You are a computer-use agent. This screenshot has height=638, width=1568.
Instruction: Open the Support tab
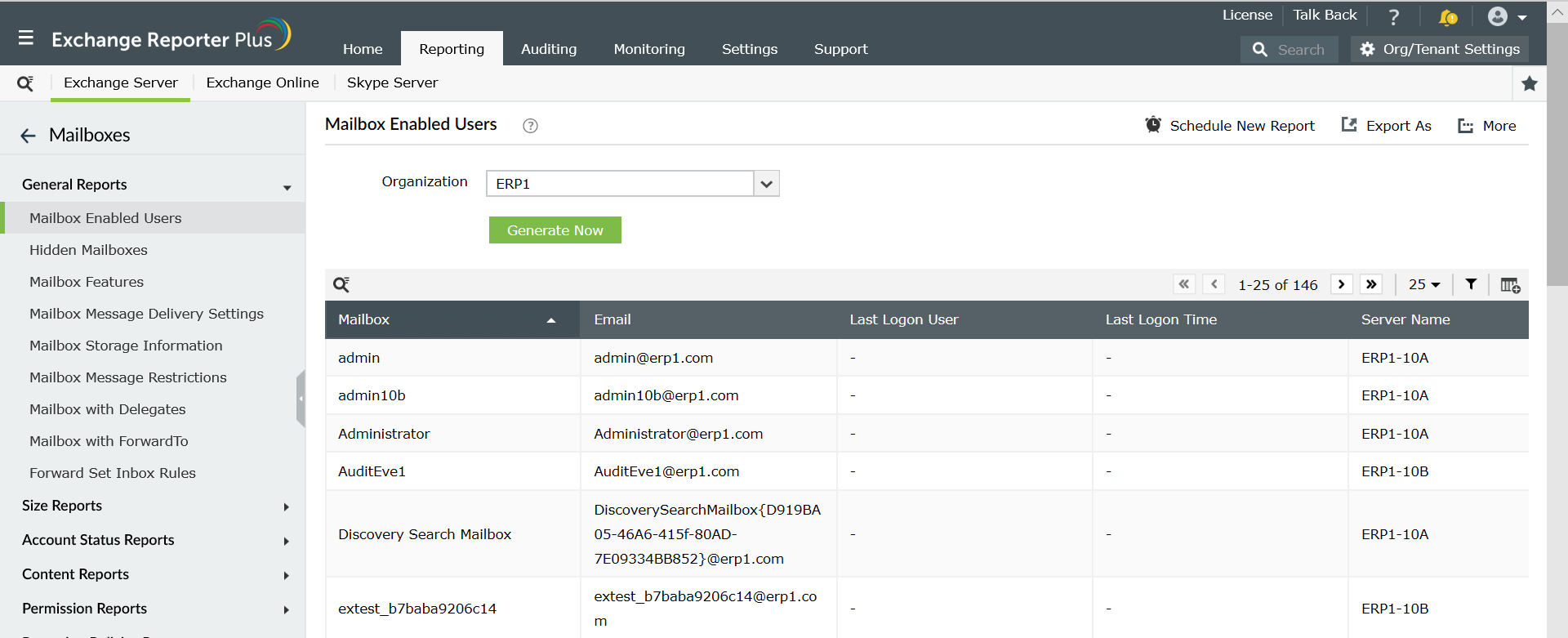coord(841,49)
